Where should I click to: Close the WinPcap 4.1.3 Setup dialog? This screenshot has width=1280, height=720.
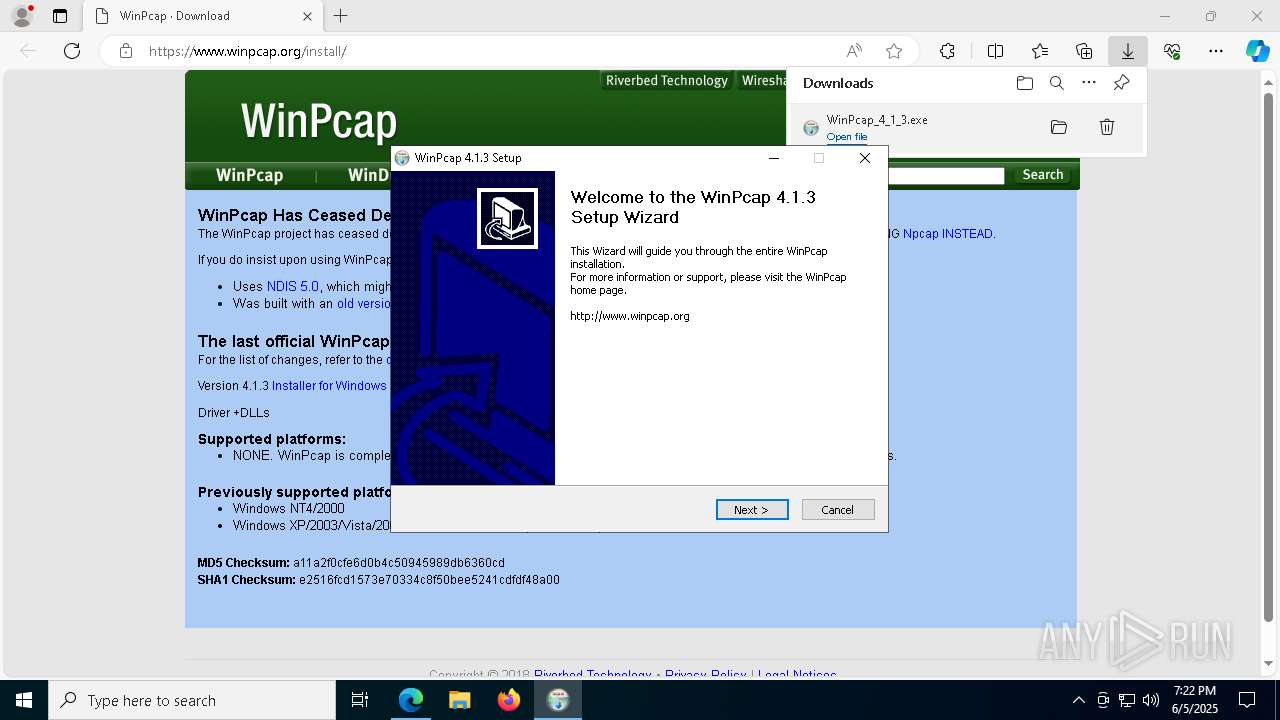[x=865, y=158]
